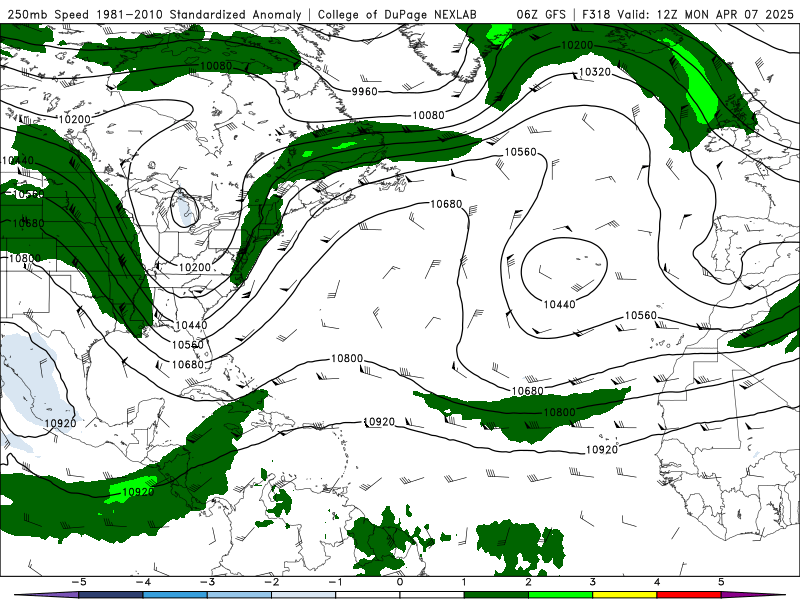This screenshot has width=800, height=600.
Task: Select the pale blue -2 to -1 colorbar swatch
Action: pos(304,595)
